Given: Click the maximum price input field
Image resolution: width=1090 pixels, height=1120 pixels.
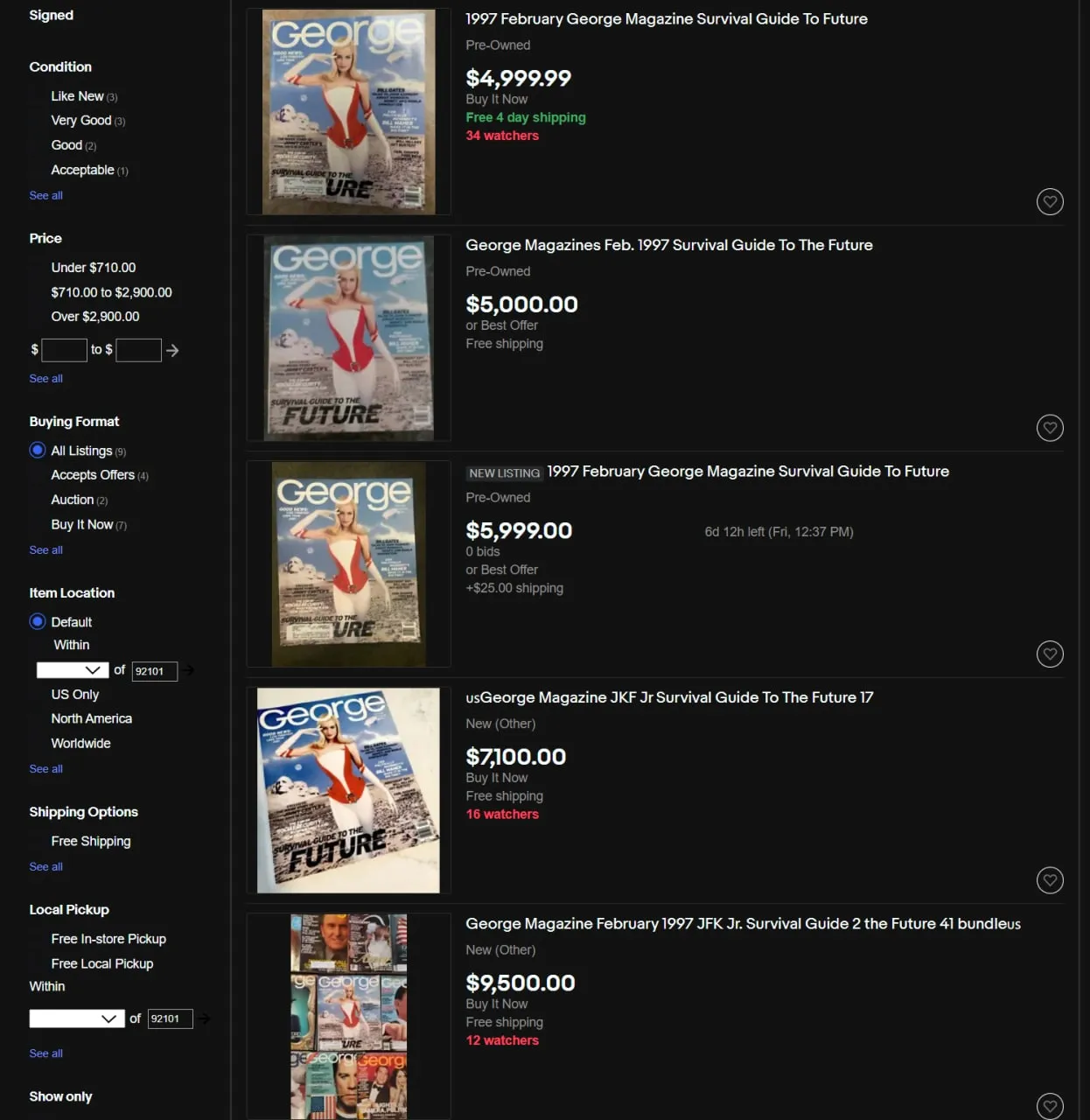Looking at the screenshot, I should point(139,350).
